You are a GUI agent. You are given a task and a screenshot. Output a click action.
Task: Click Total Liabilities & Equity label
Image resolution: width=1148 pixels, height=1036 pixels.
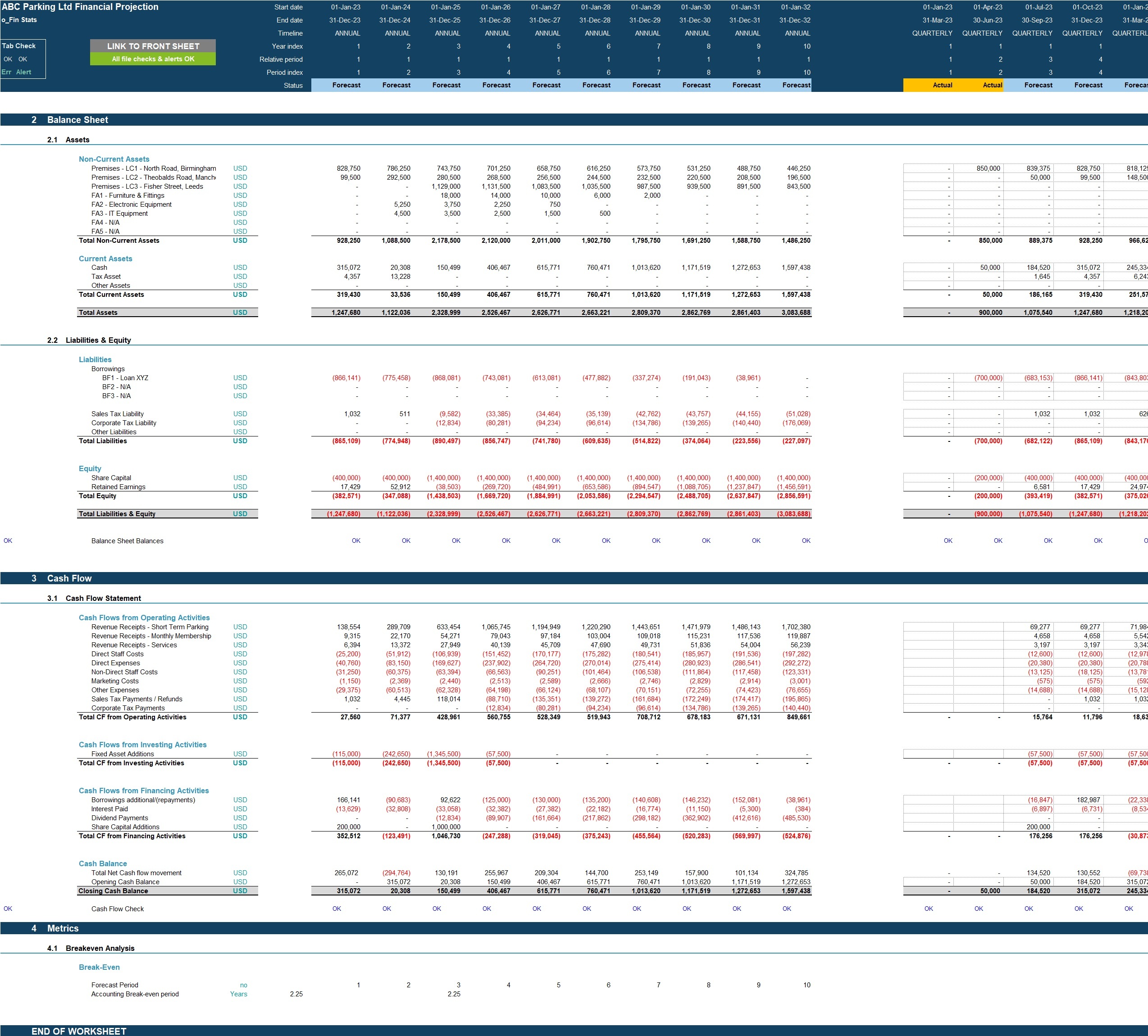(x=117, y=514)
